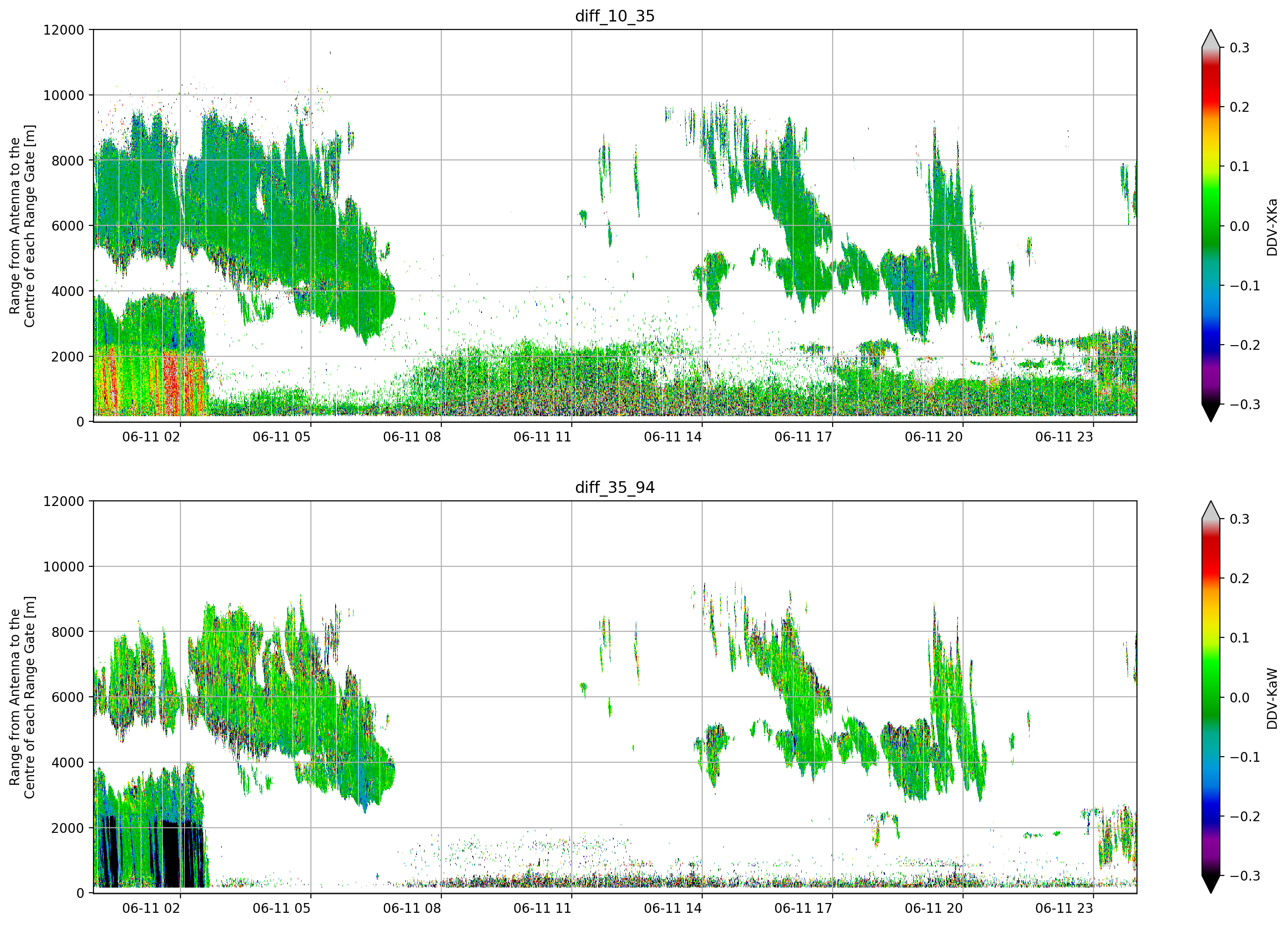The width and height of the screenshot is (1288, 925).
Task: Click the 12000 y-tick of diff_10_35 plot
Action: point(64,30)
